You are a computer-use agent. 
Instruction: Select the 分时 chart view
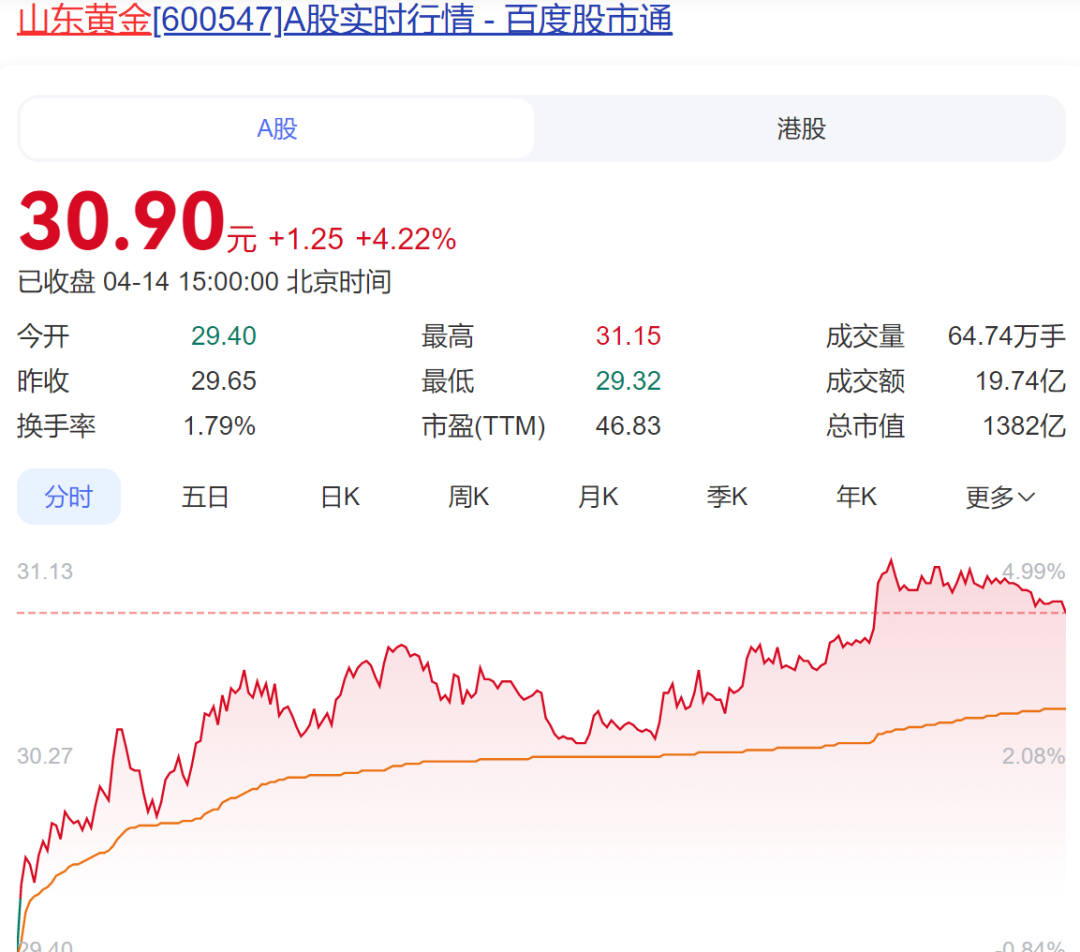68,496
